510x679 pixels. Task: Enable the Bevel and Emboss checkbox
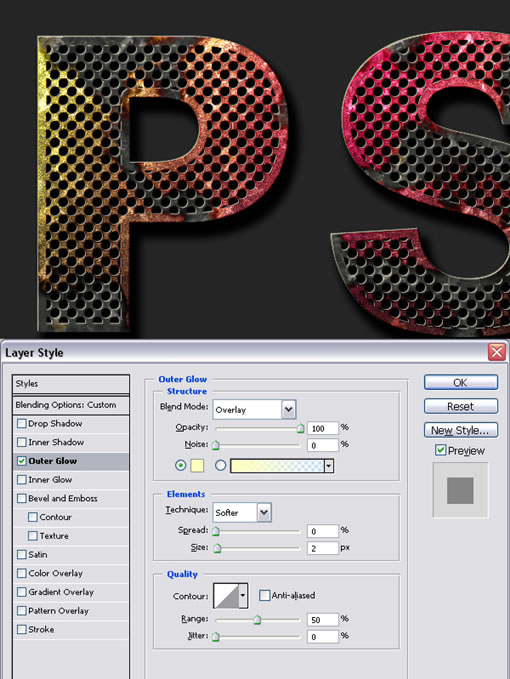click(22, 498)
